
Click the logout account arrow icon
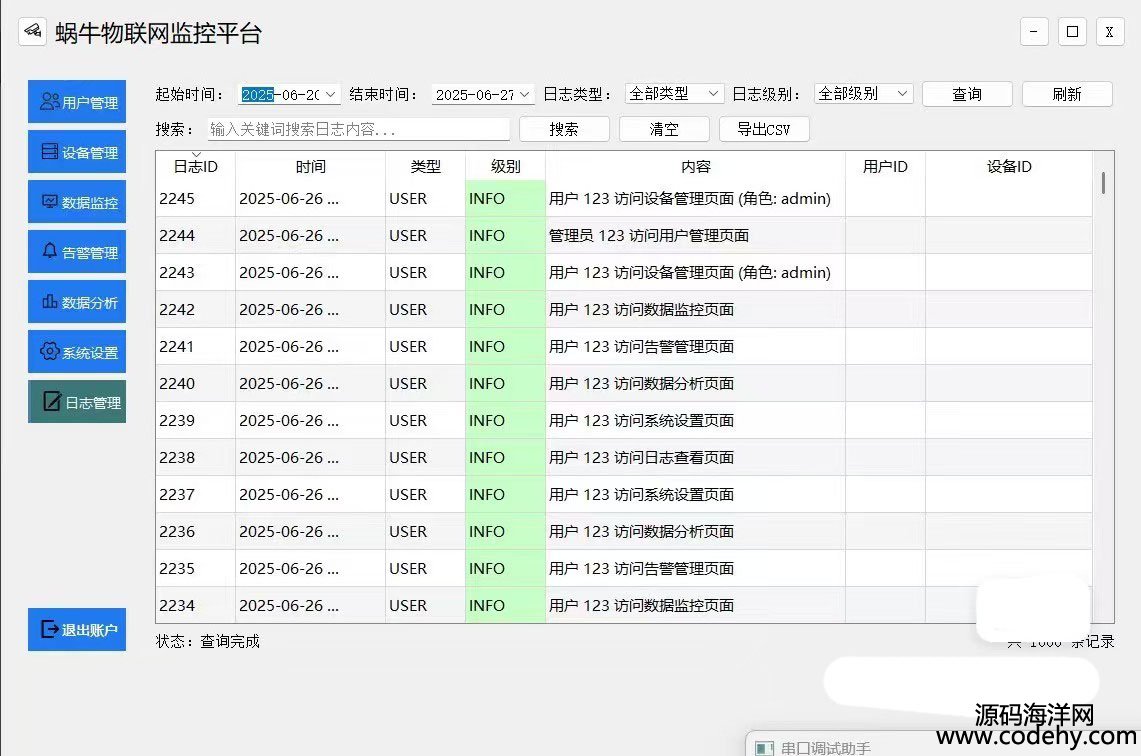[x=48, y=629]
